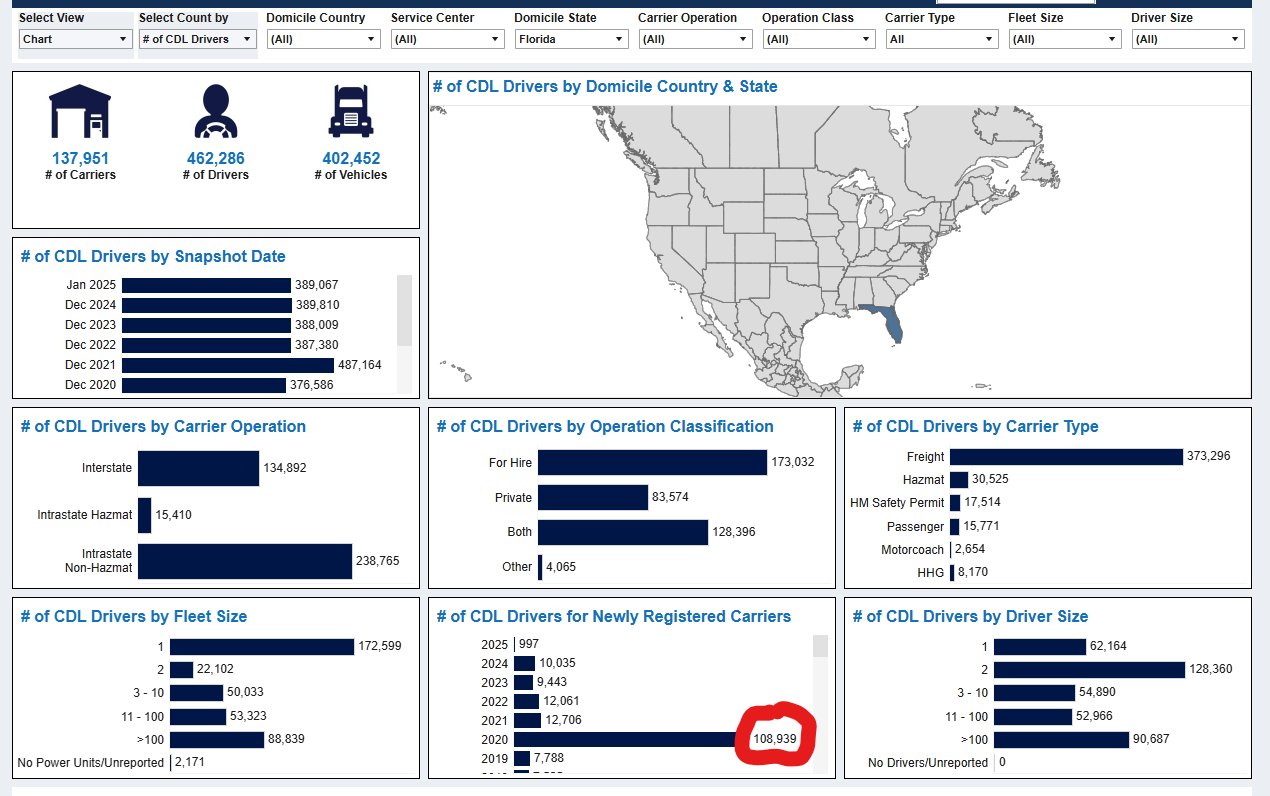
Task: Click the vehicles truck icon
Action: pos(350,111)
